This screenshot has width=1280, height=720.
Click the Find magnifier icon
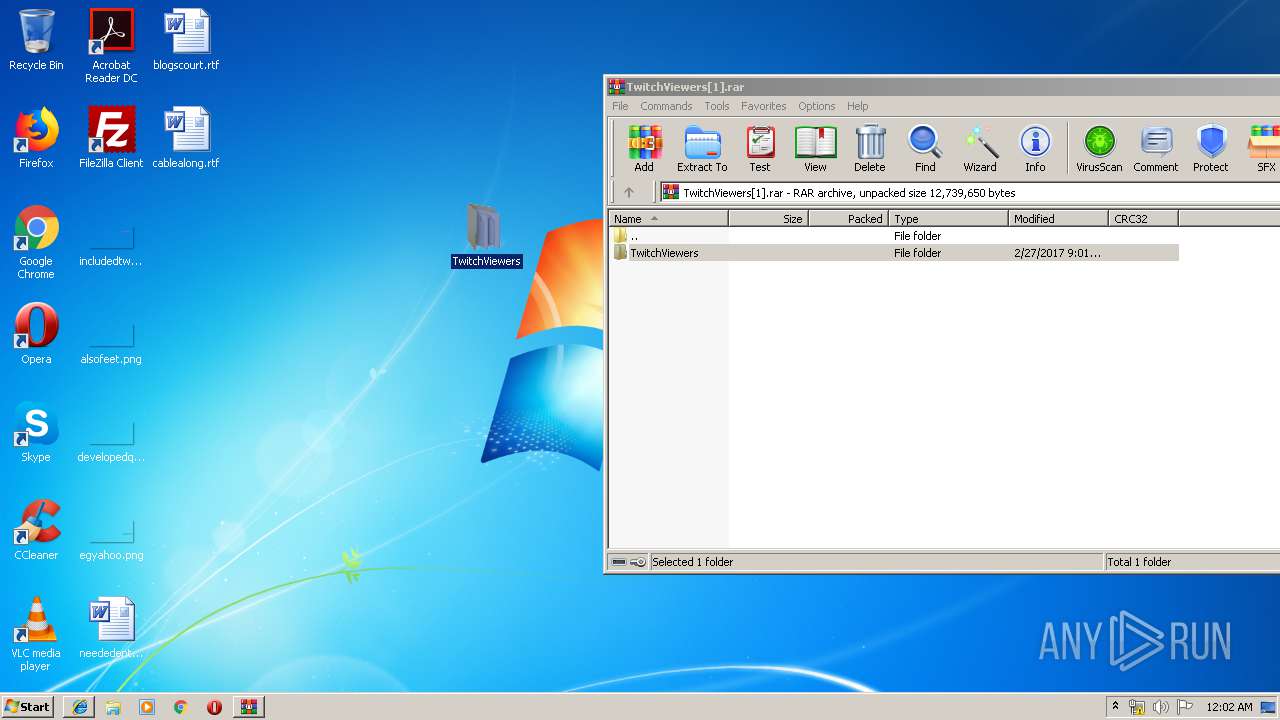(x=925, y=149)
